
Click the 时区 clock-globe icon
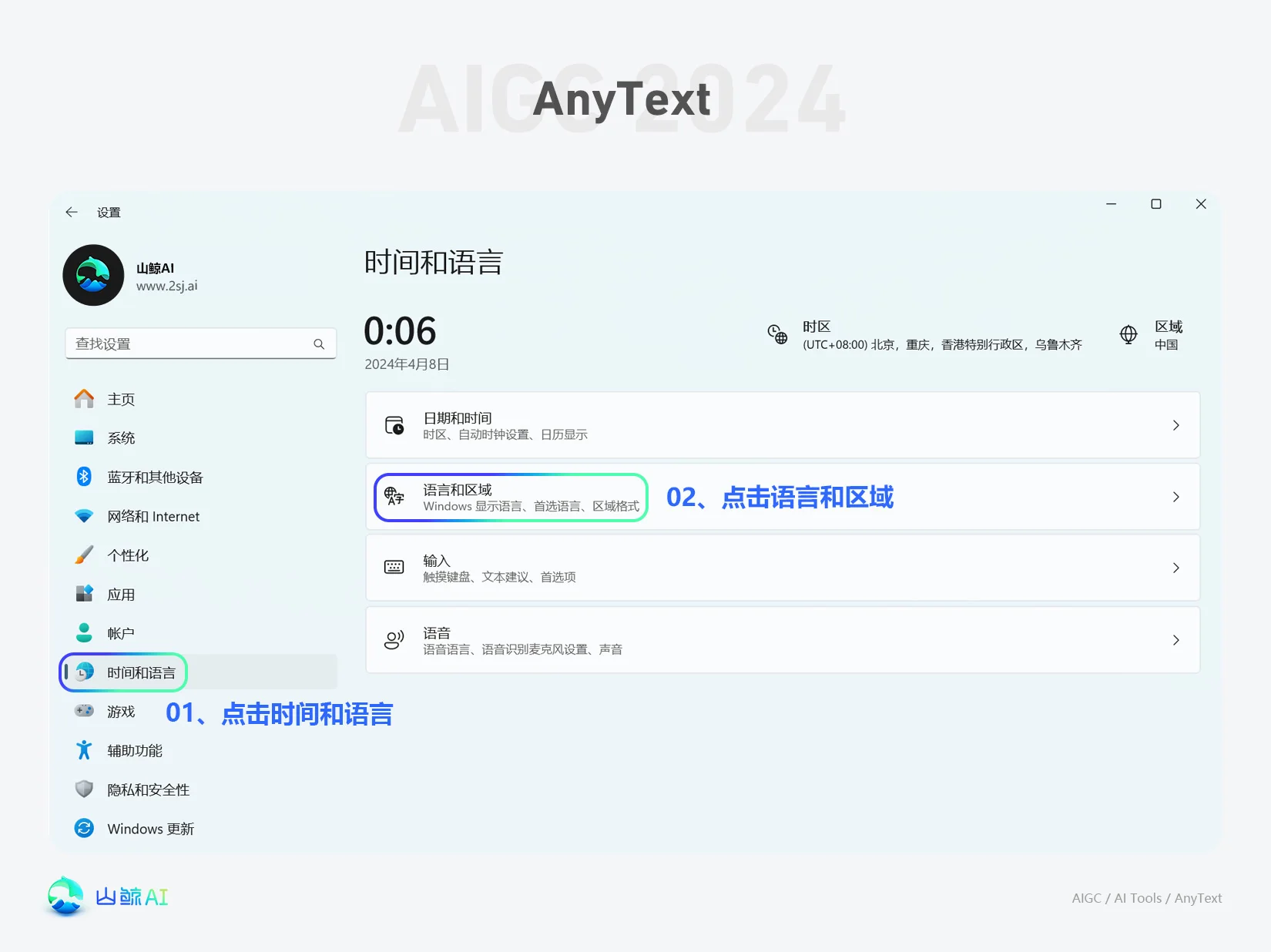tap(777, 334)
